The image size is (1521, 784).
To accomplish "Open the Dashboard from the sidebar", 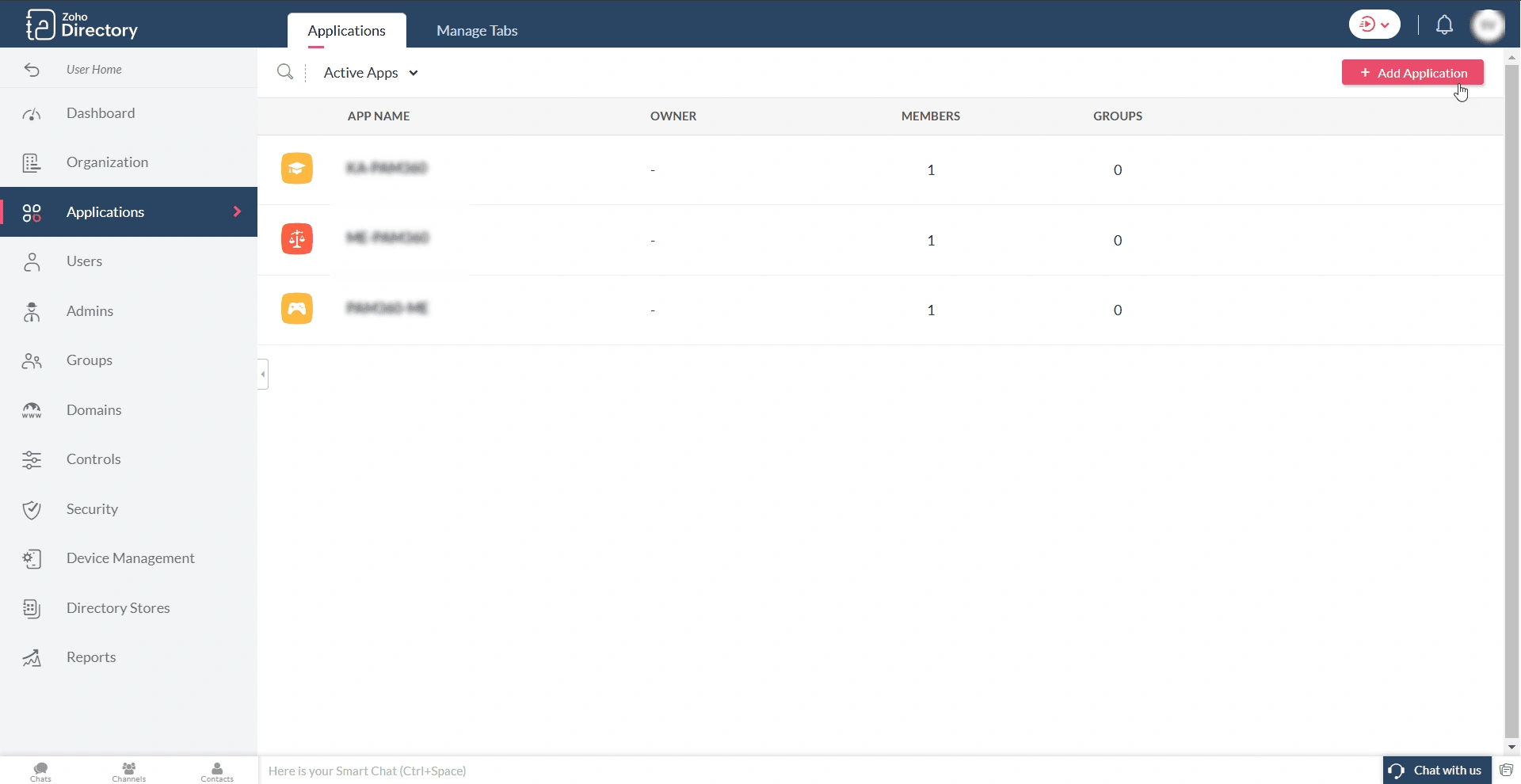I will [x=100, y=112].
